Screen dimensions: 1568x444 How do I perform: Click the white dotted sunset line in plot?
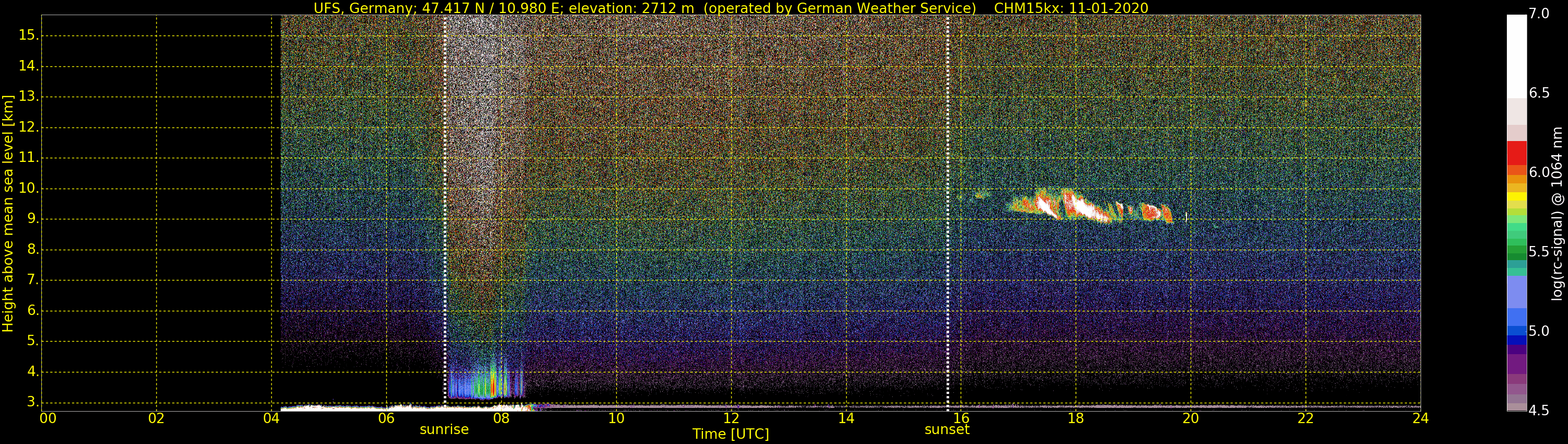[x=948, y=213]
